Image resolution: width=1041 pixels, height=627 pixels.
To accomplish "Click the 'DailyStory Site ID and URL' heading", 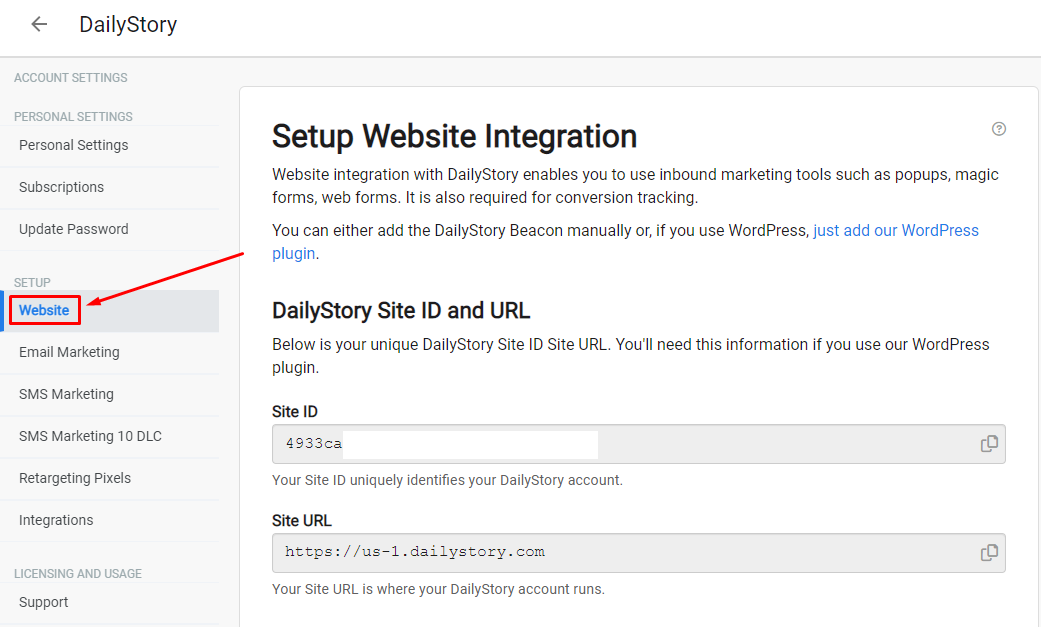I will pyautogui.click(x=401, y=310).
